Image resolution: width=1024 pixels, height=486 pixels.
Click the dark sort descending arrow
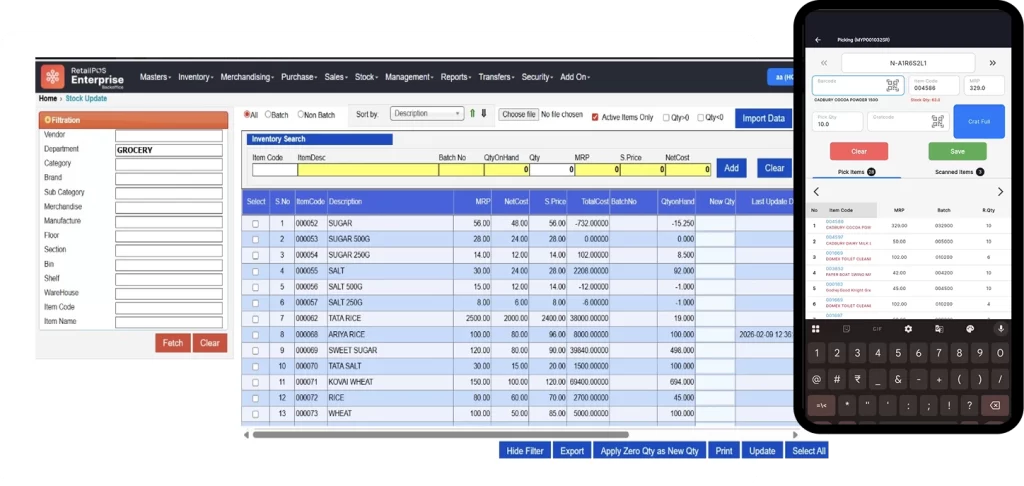click(484, 114)
